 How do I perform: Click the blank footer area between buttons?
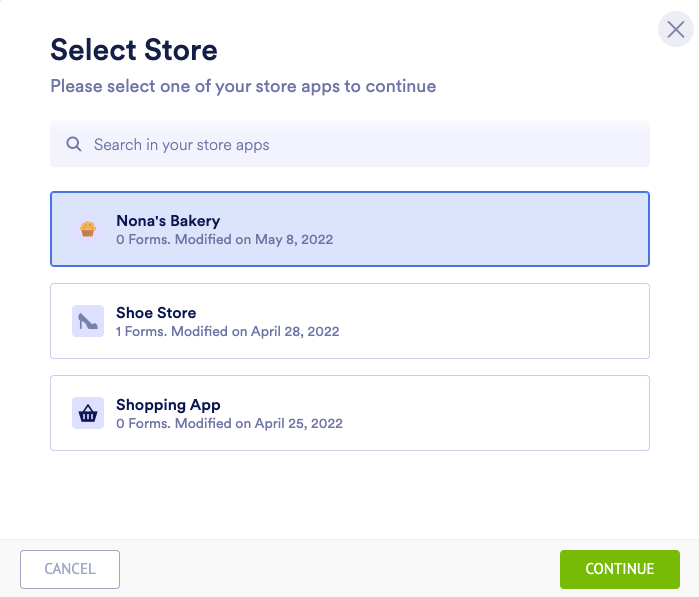[340, 569]
